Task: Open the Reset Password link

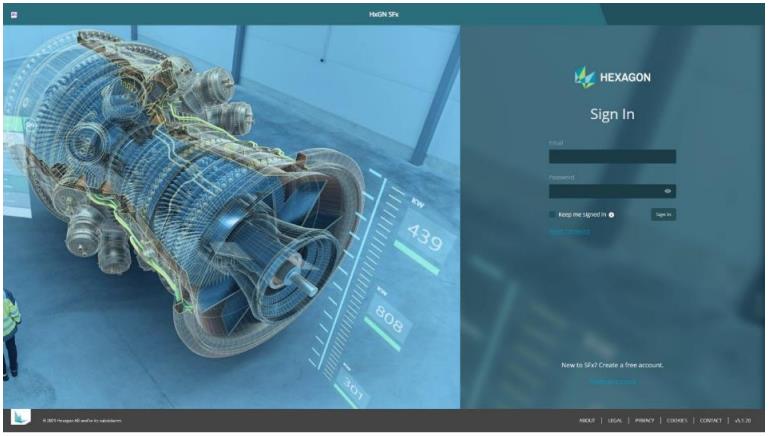Action: [569, 232]
